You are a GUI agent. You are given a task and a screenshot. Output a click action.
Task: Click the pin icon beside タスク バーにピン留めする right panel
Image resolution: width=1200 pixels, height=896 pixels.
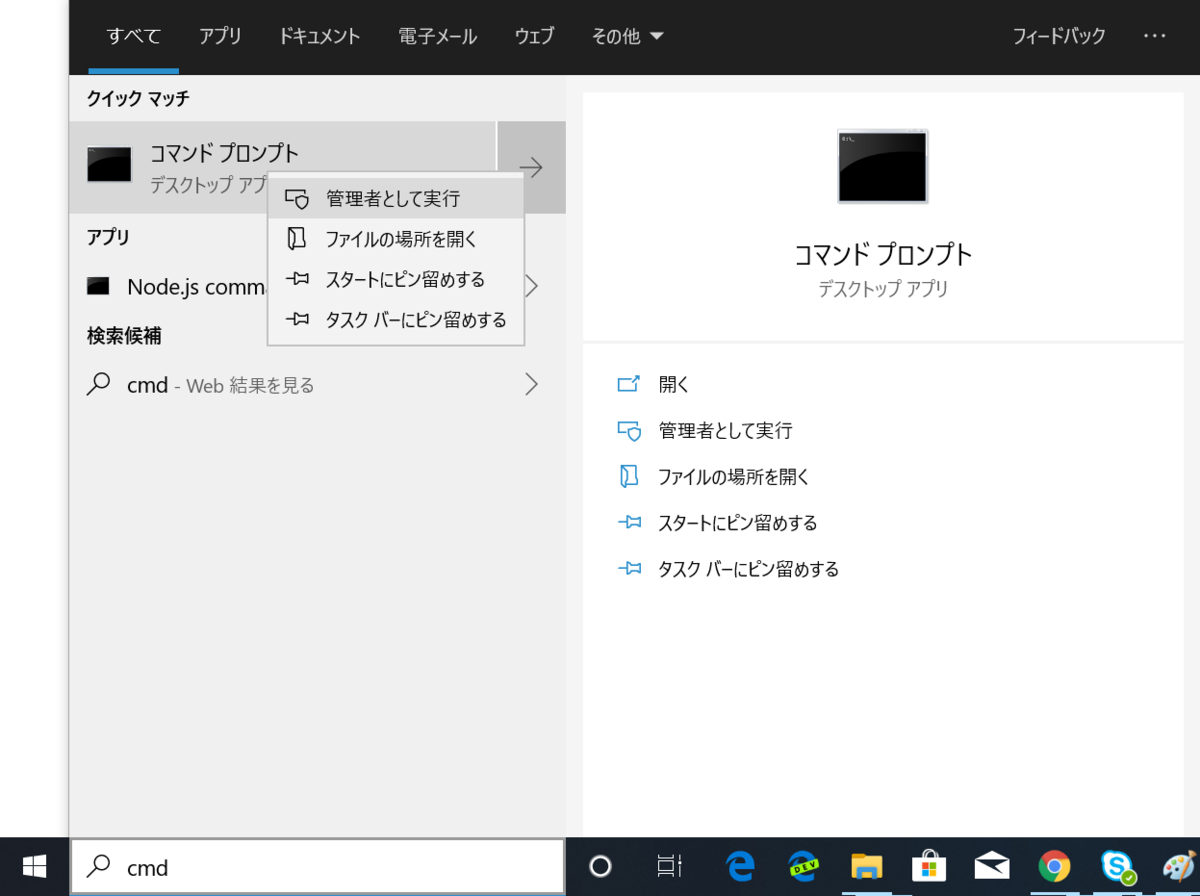pyautogui.click(x=628, y=569)
